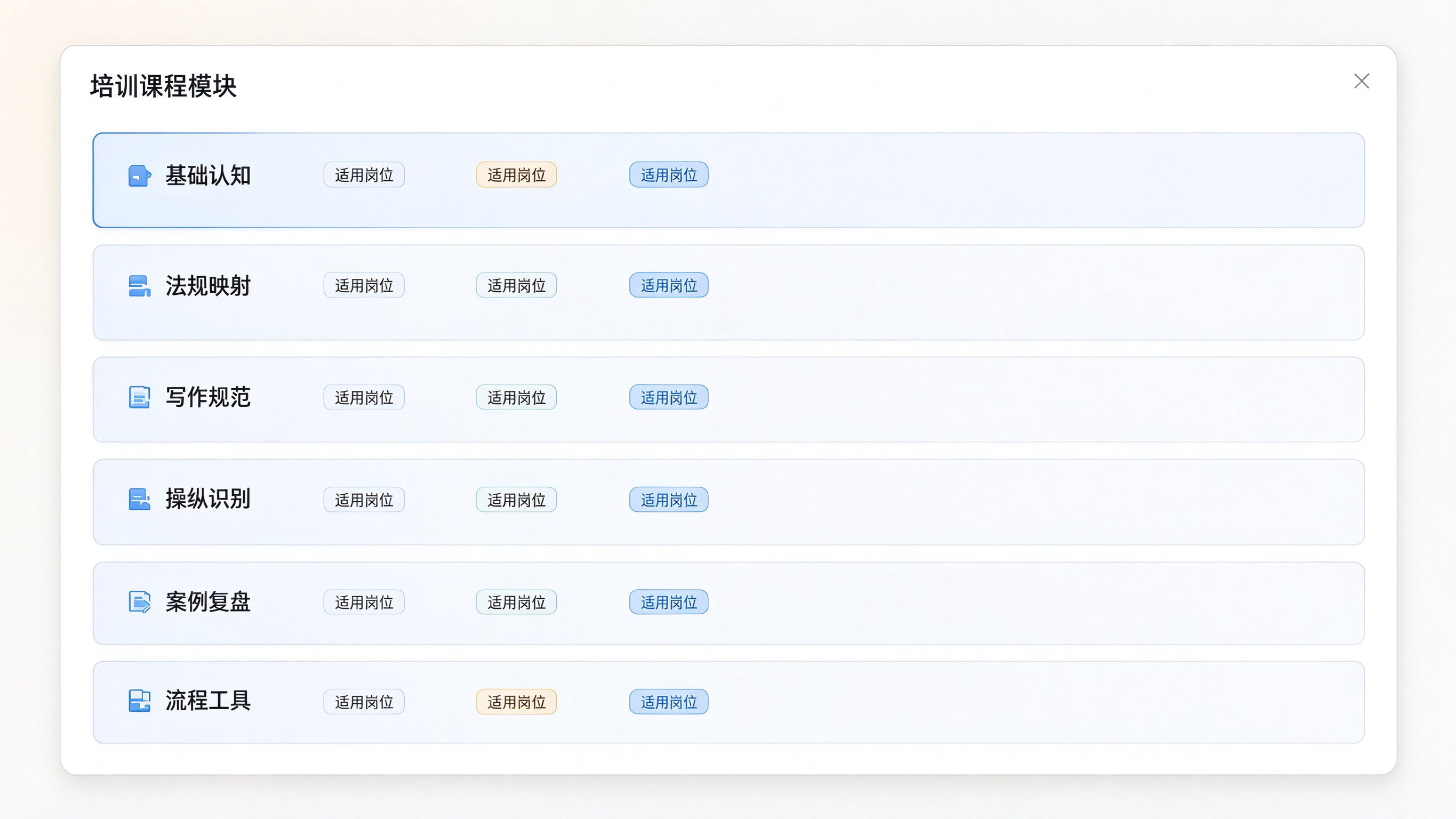
Task: Select the 操纵识别 module title
Action: pyautogui.click(x=208, y=500)
